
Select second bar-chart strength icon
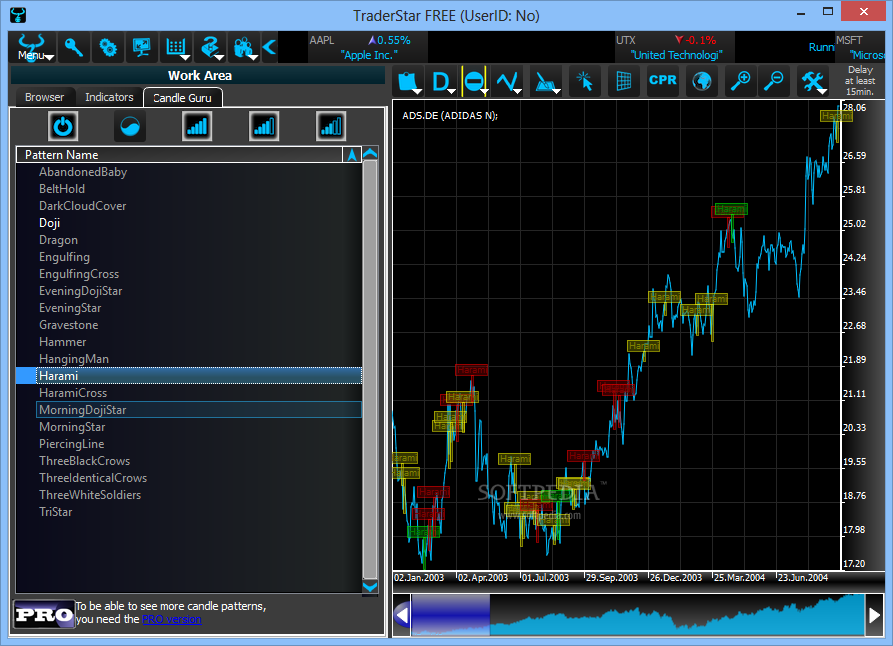tap(264, 126)
